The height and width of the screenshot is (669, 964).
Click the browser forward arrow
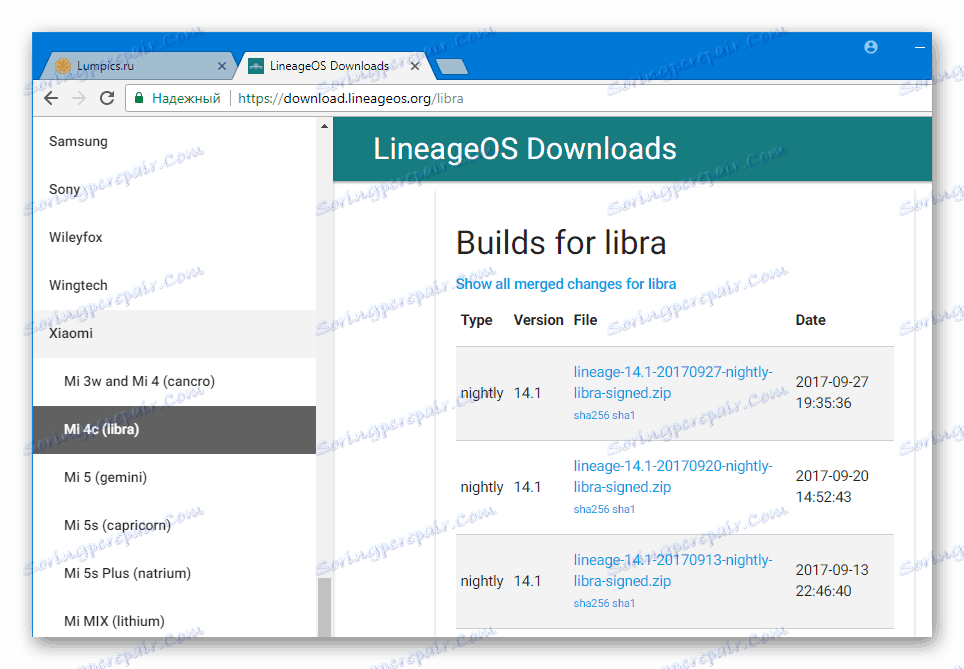pos(79,98)
